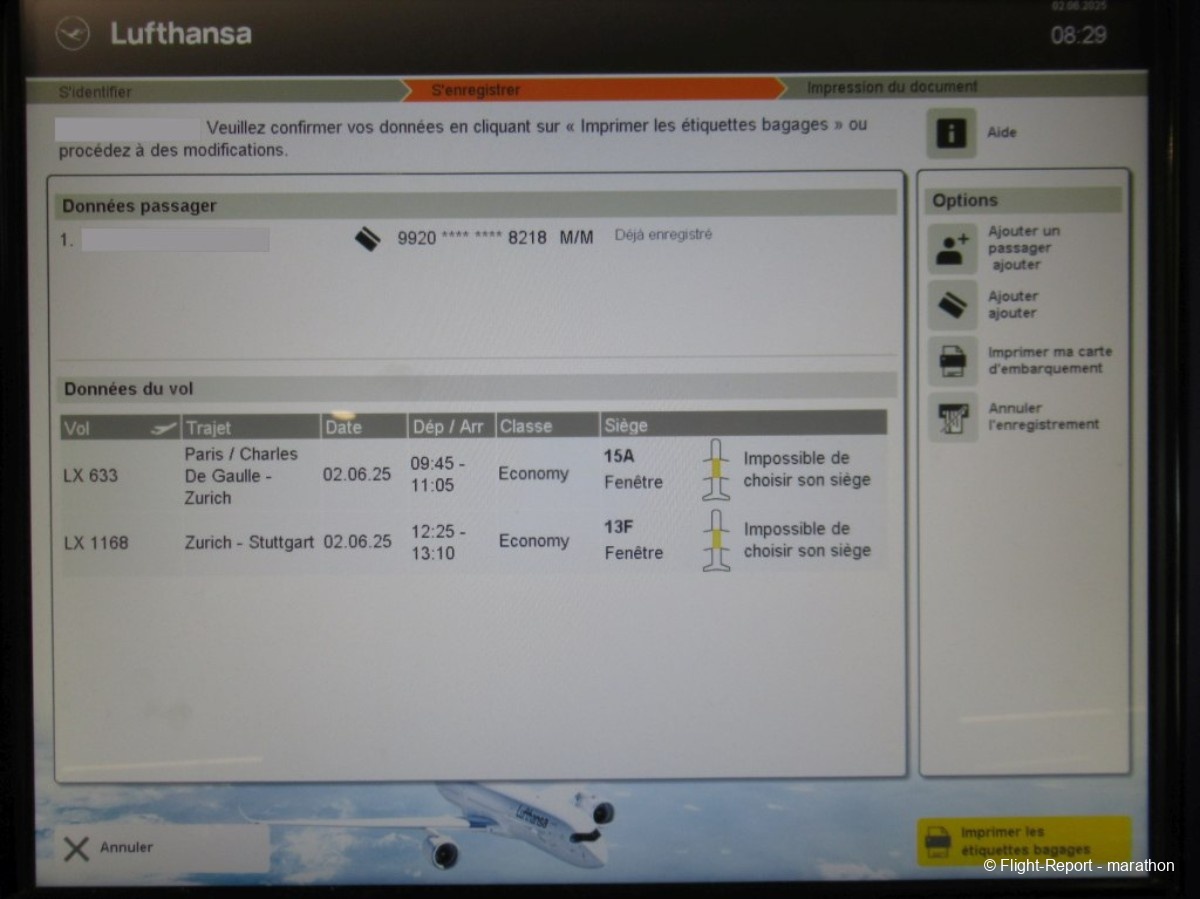Click route Paris / Charles De Gaulle - Zurich

click(241, 476)
